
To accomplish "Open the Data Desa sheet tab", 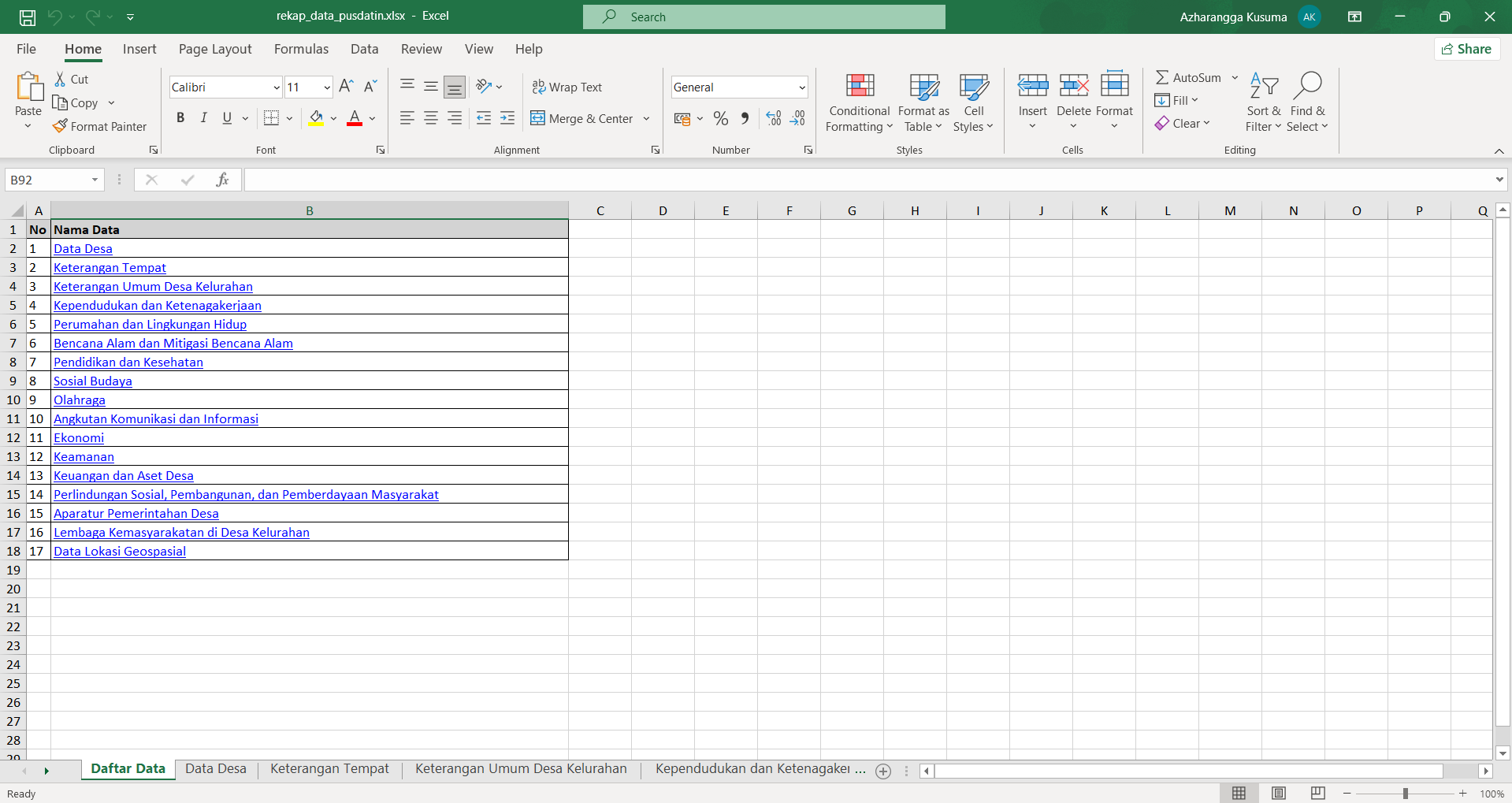I will click(216, 769).
